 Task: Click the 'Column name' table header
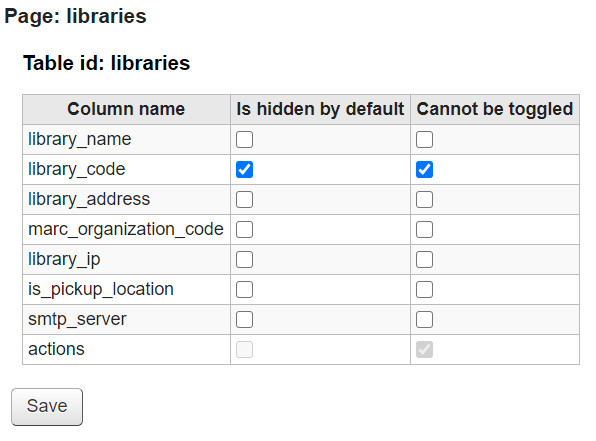[126, 109]
